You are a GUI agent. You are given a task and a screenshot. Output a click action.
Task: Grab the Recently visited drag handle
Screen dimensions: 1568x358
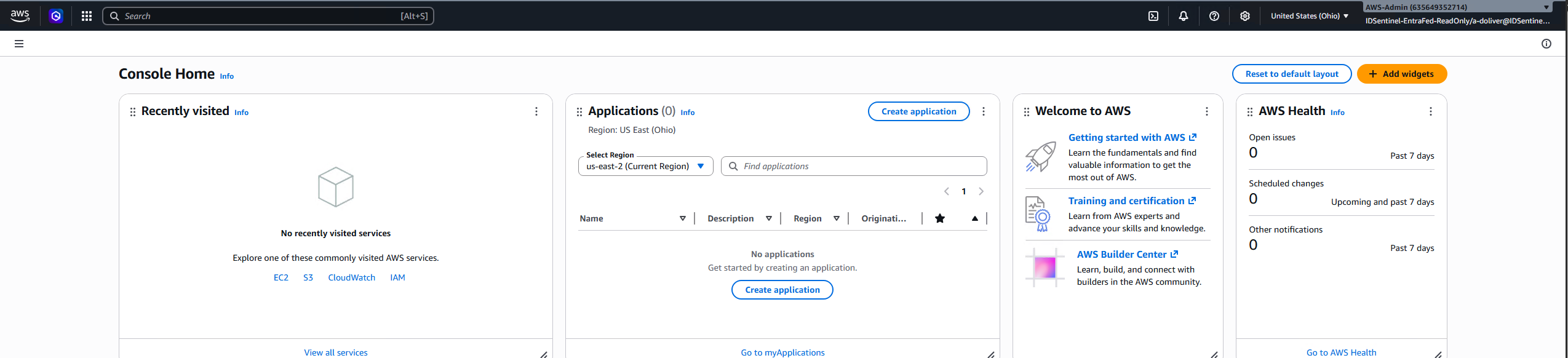[133, 112]
